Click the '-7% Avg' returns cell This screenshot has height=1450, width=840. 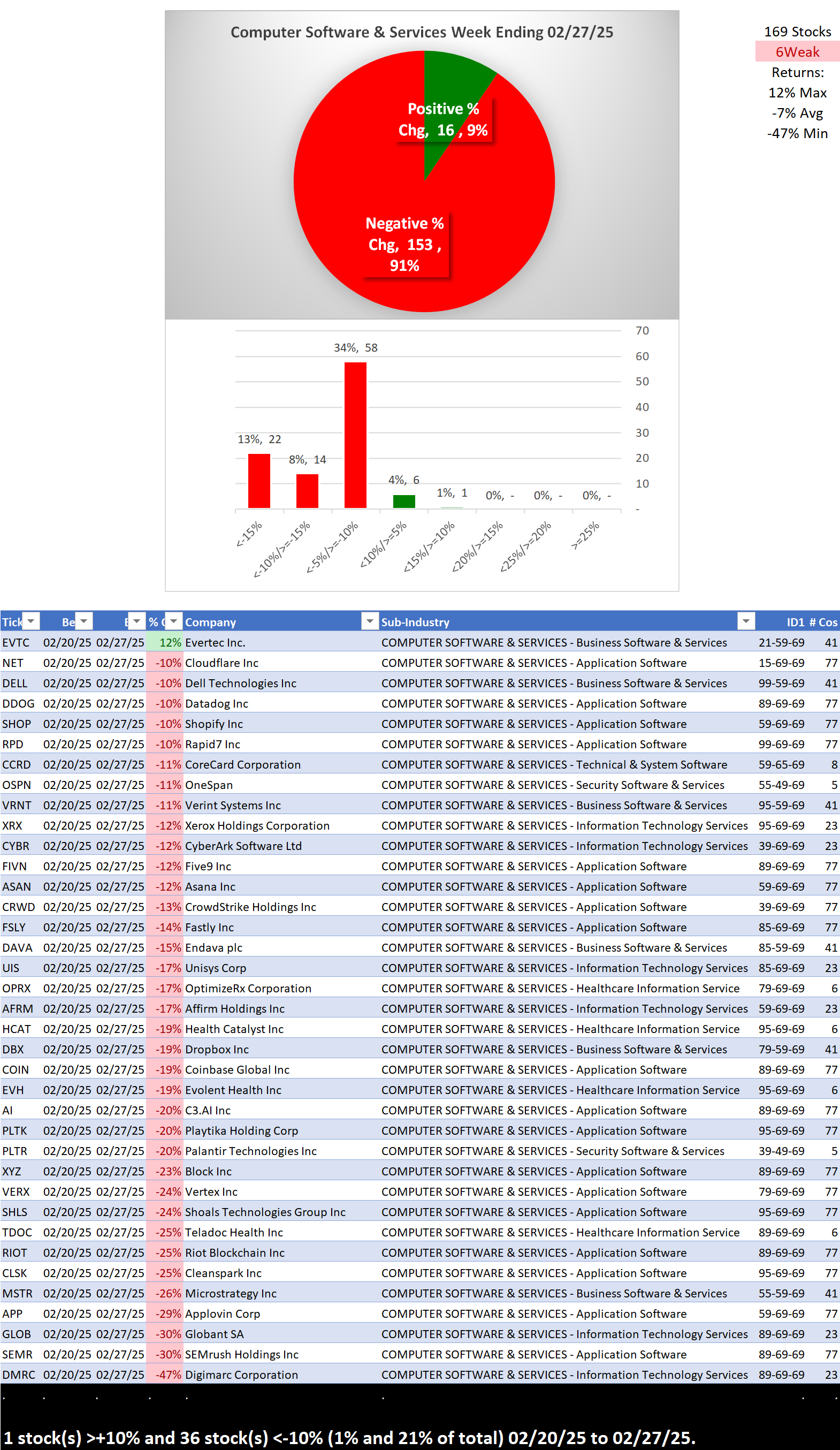point(797,113)
